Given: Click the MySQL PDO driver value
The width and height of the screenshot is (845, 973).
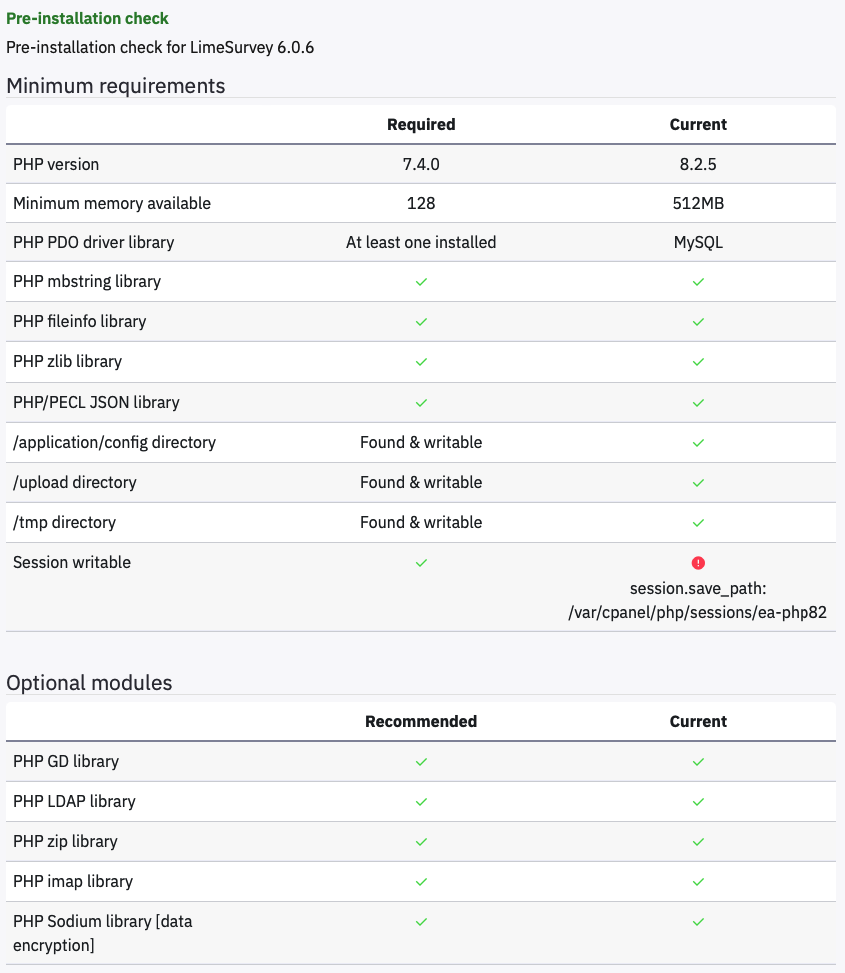Looking at the screenshot, I should [698, 242].
